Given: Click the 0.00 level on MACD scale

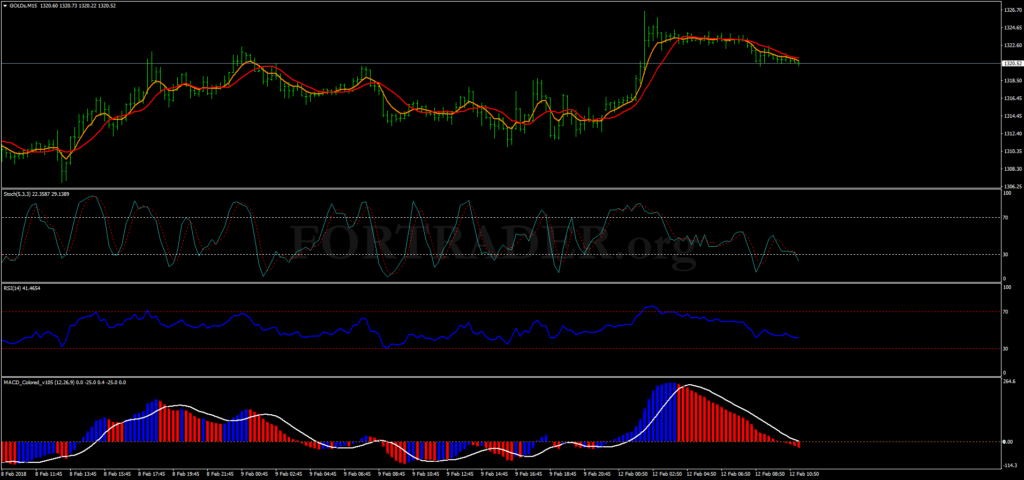Looking at the screenshot, I should click(x=1009, y=442).
